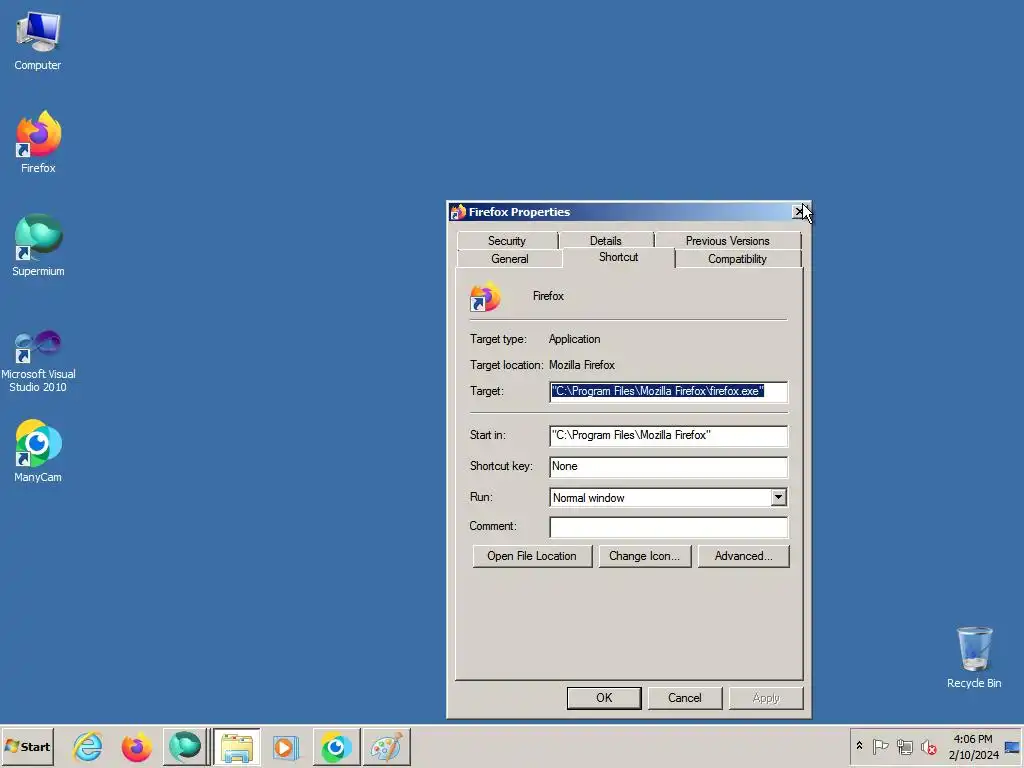Click Open File Location button
This screenshot has width=1024, height=768.
pyautogui.click(x=532, y=556)
